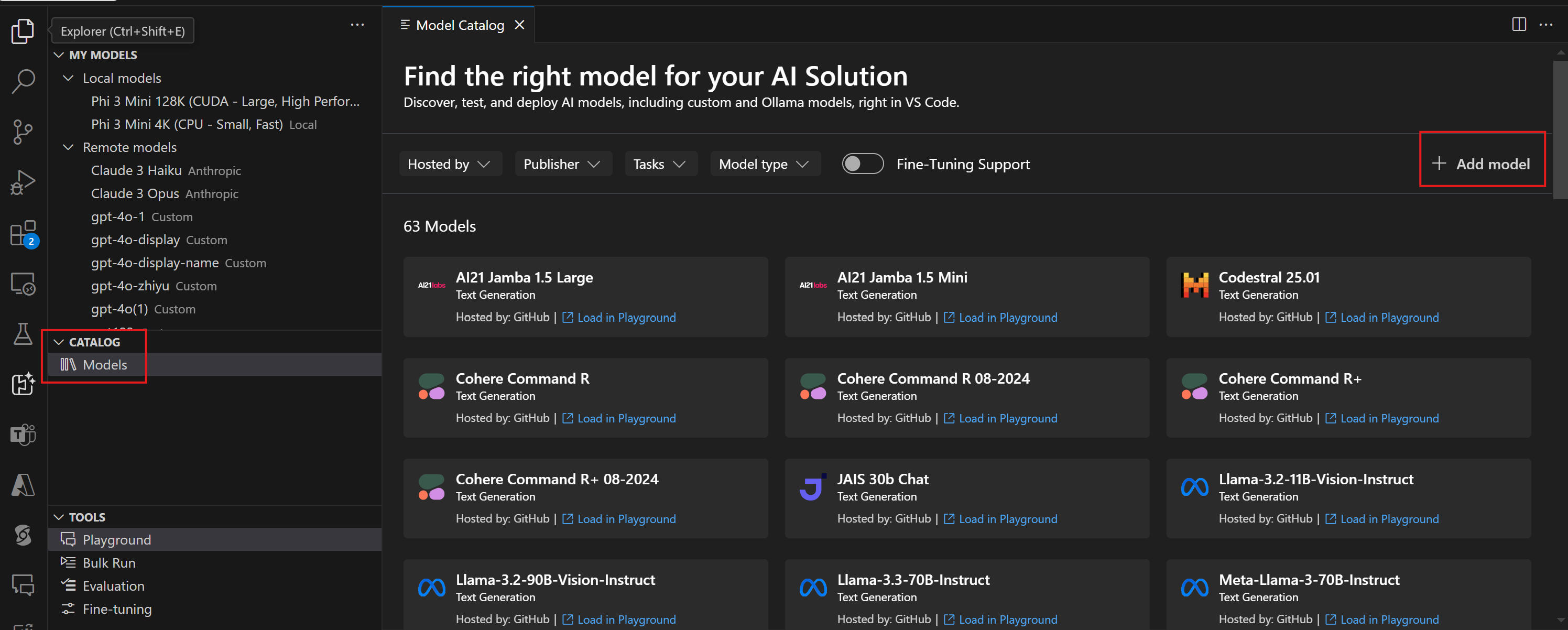This screenshot has height=630, width=1568.
Task: Open the Search view in the activity bar
Action: [23, 80]
